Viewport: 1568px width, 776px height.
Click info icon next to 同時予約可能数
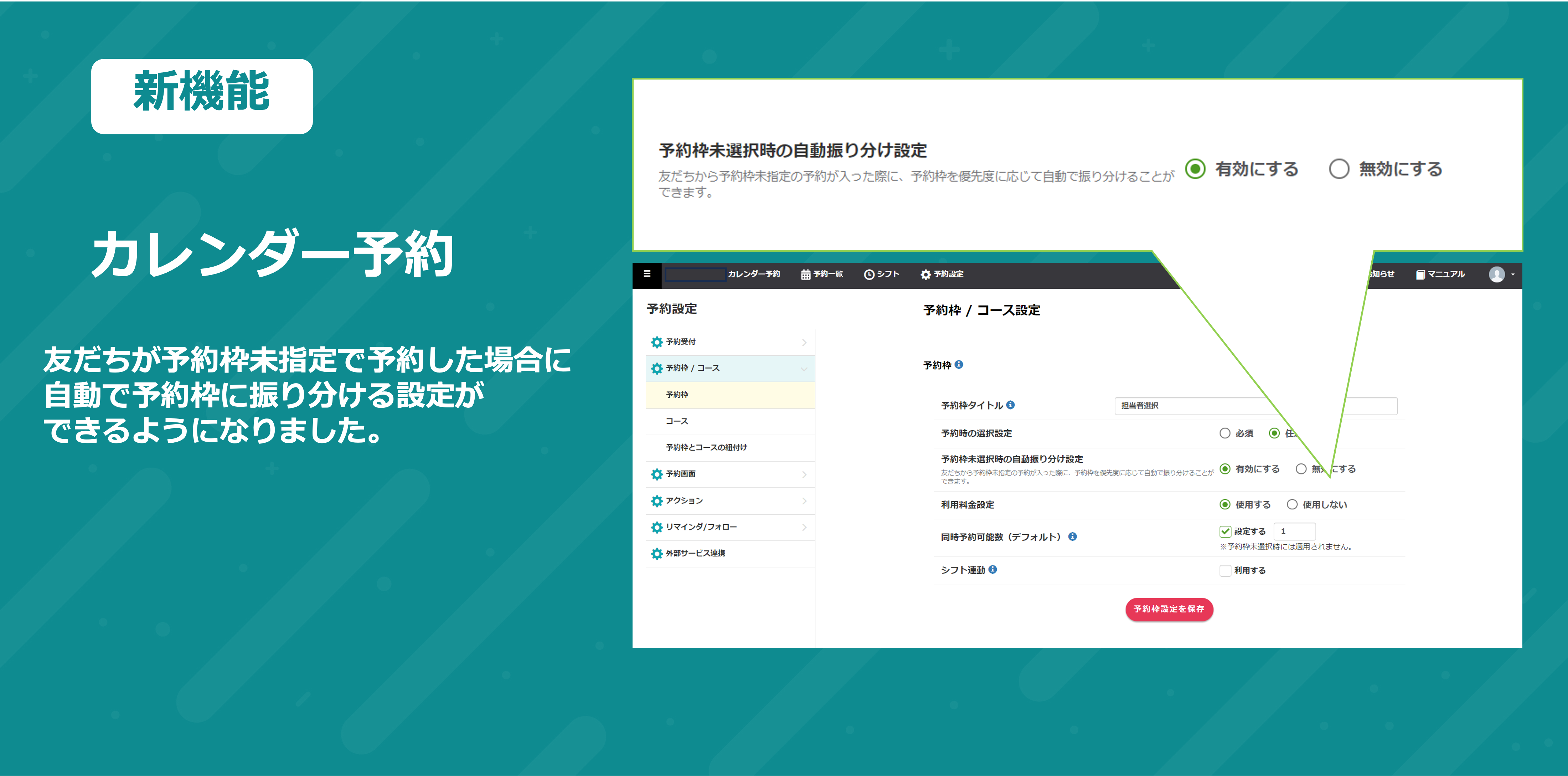(1073, 536)
